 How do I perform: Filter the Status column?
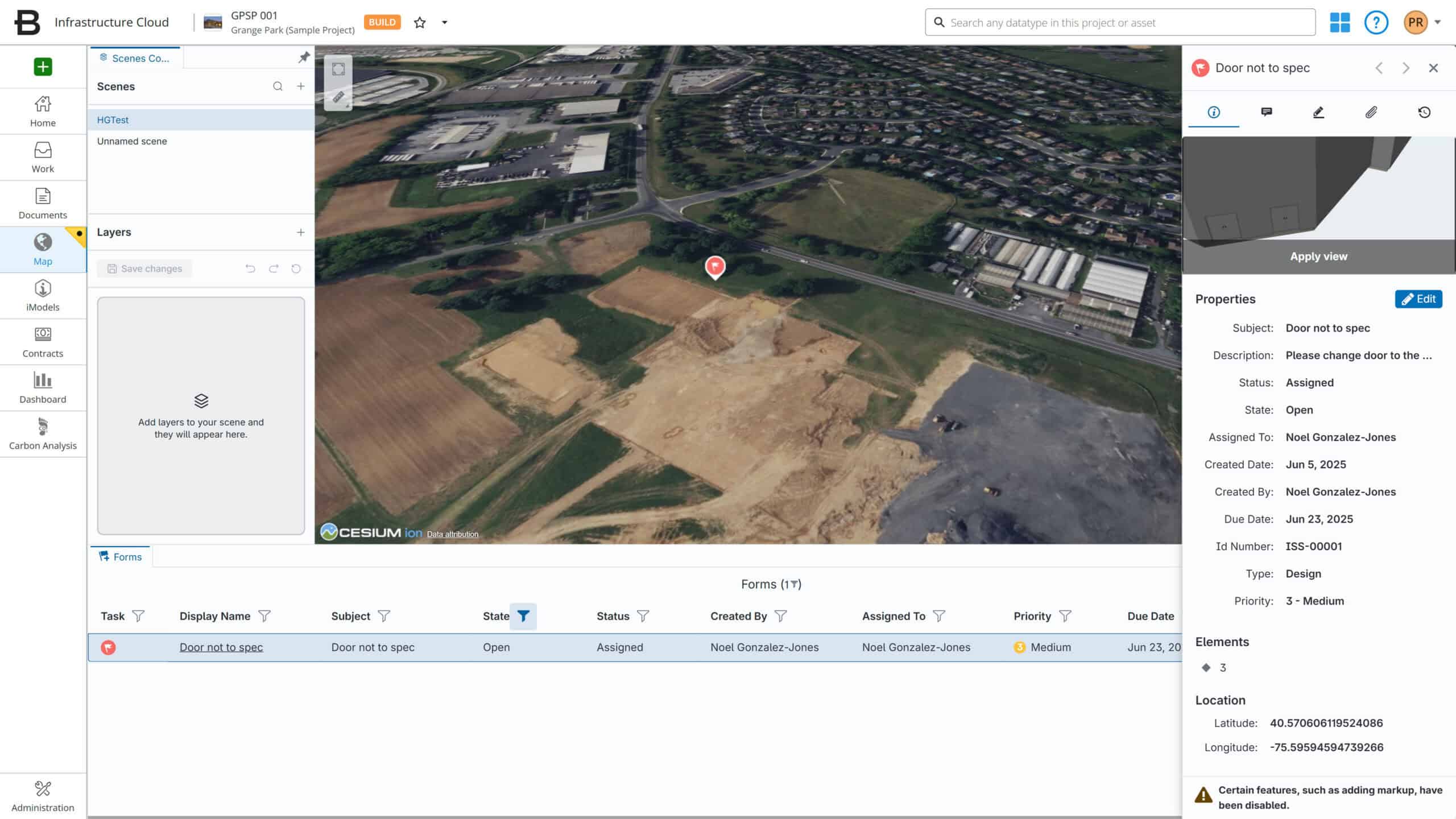pos(643,616)
